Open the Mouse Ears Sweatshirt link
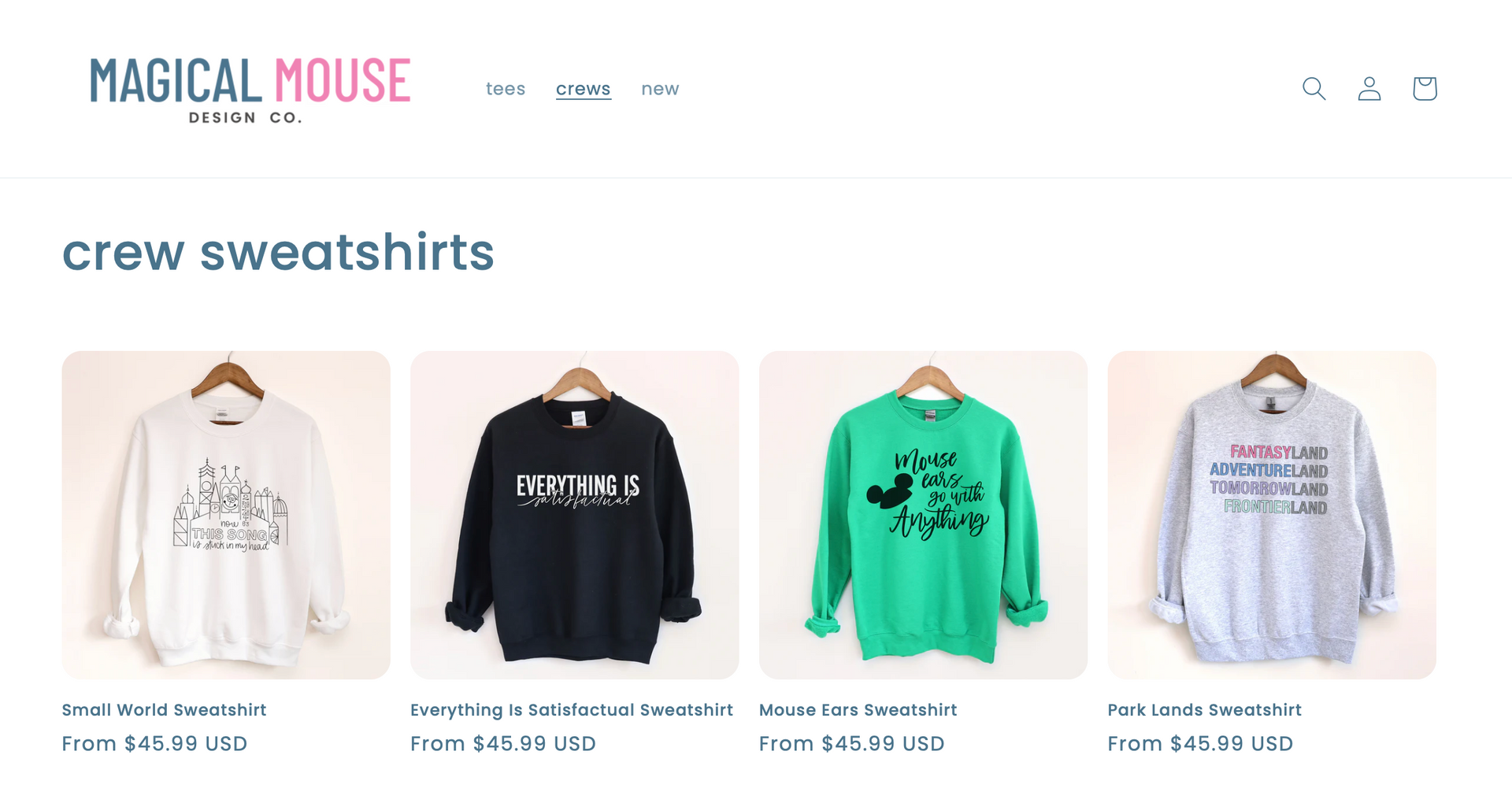The image size is (1512, 803). coord(858,710)
